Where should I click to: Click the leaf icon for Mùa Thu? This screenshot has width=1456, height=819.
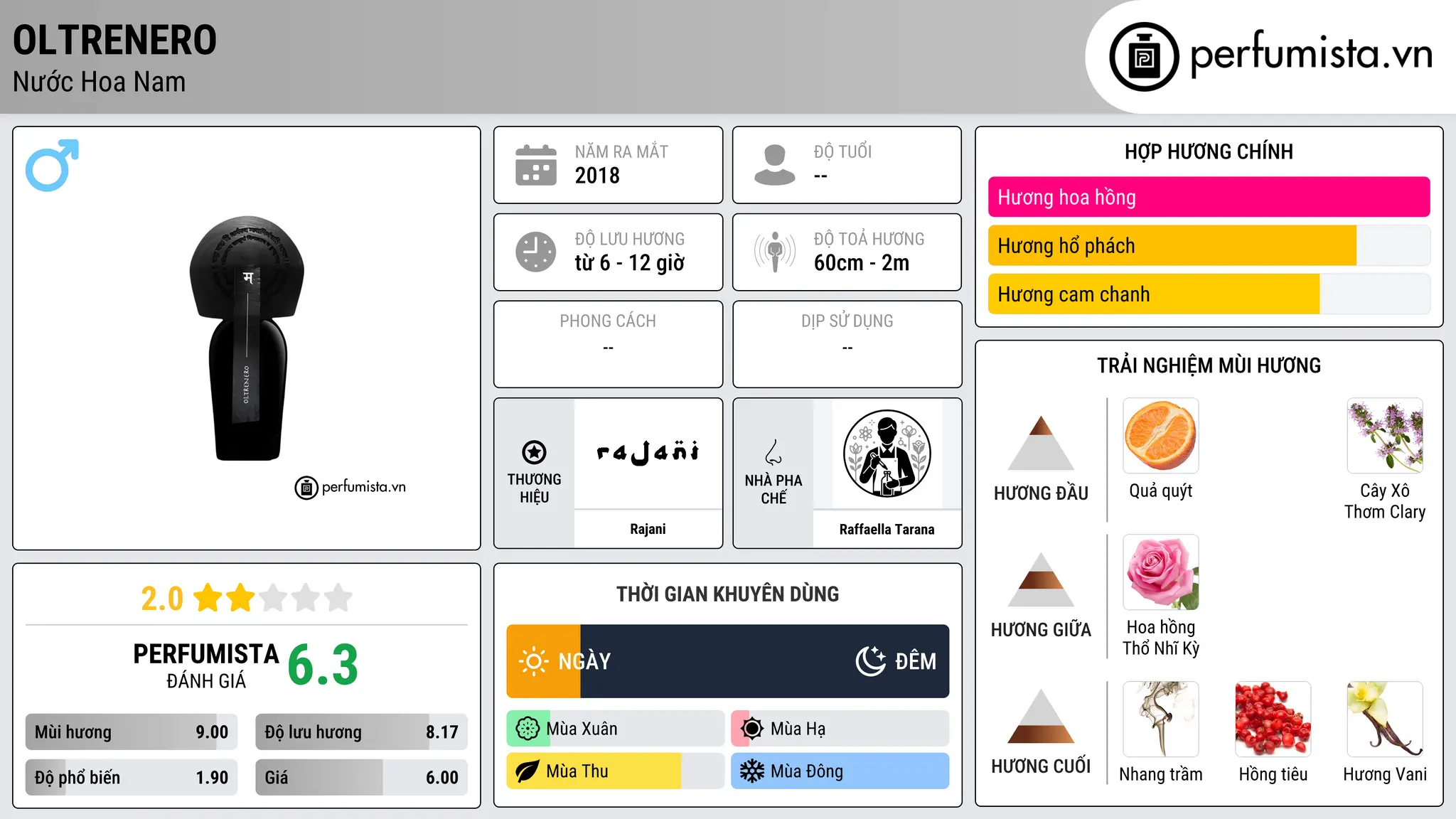pyautogui.click(x=528, y=771)
